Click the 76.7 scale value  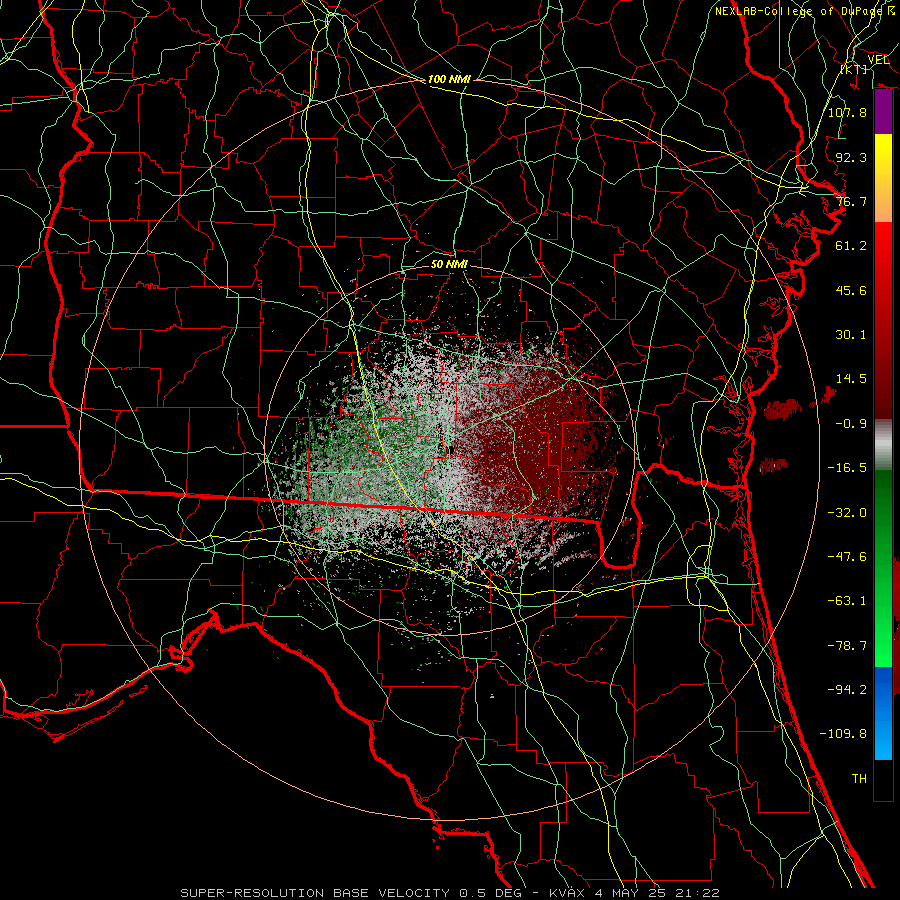click(851, 201)
